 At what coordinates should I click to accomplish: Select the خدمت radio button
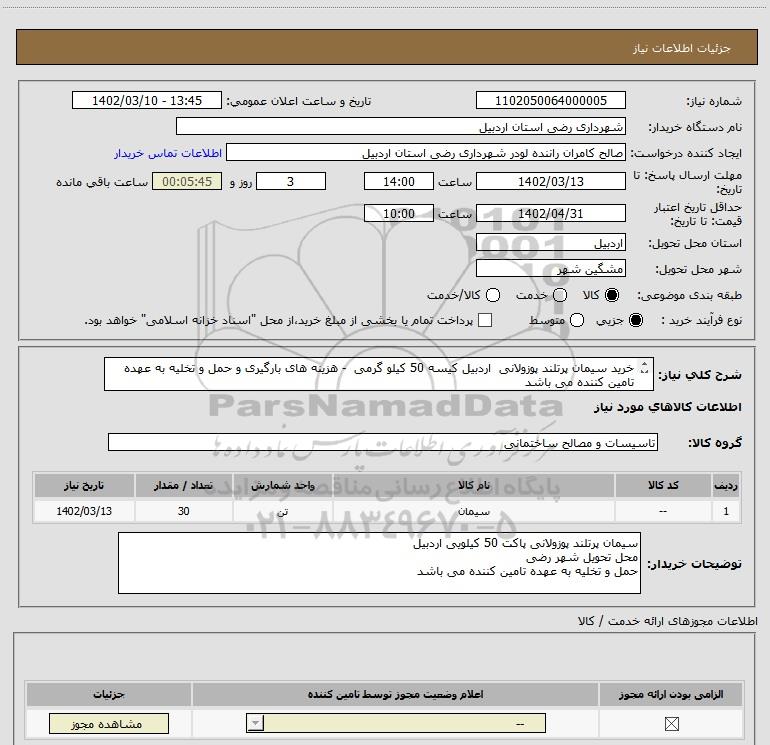click(560, 295)
